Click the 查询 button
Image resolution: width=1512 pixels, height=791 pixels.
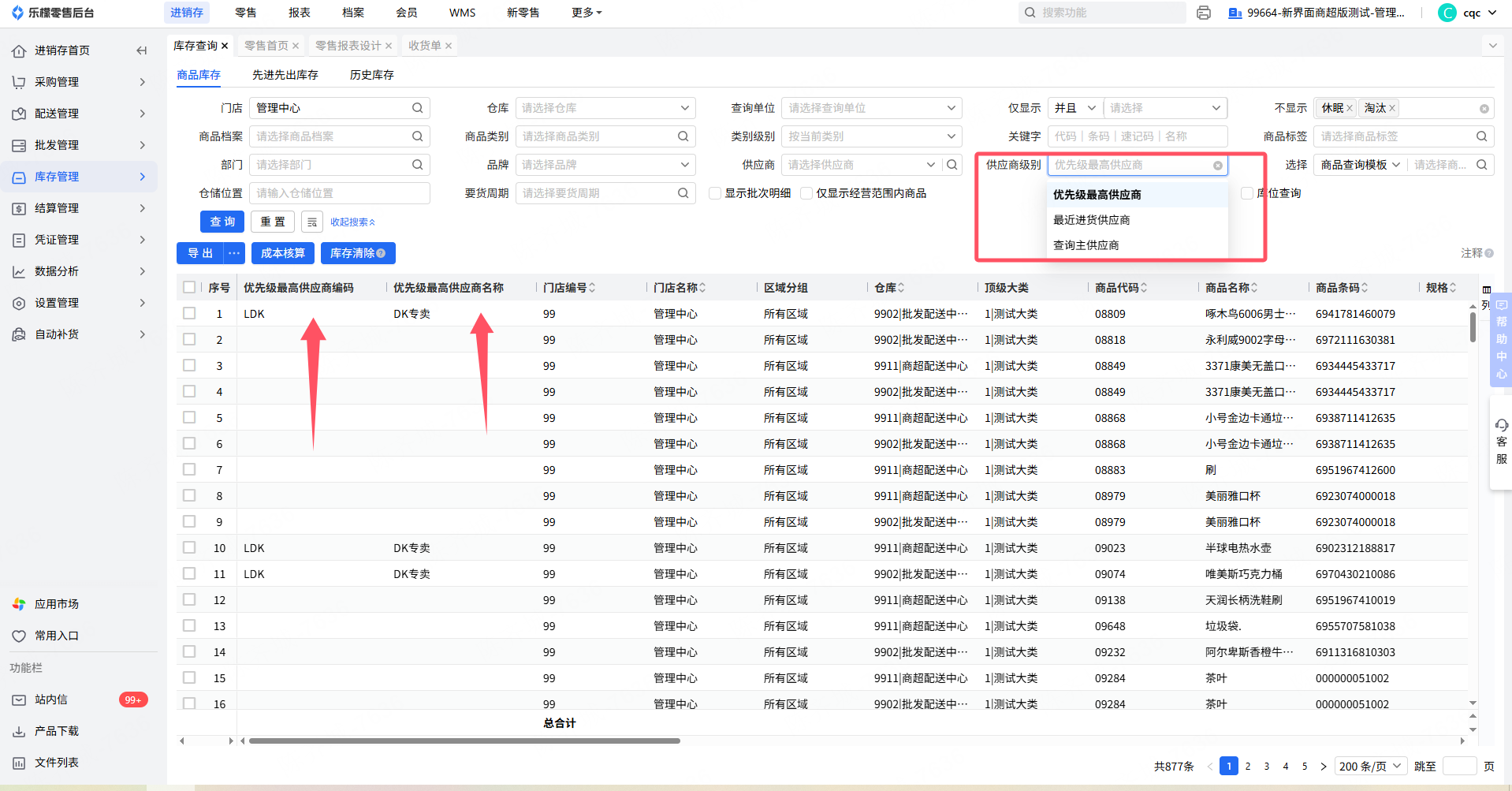tap(222, 222)
